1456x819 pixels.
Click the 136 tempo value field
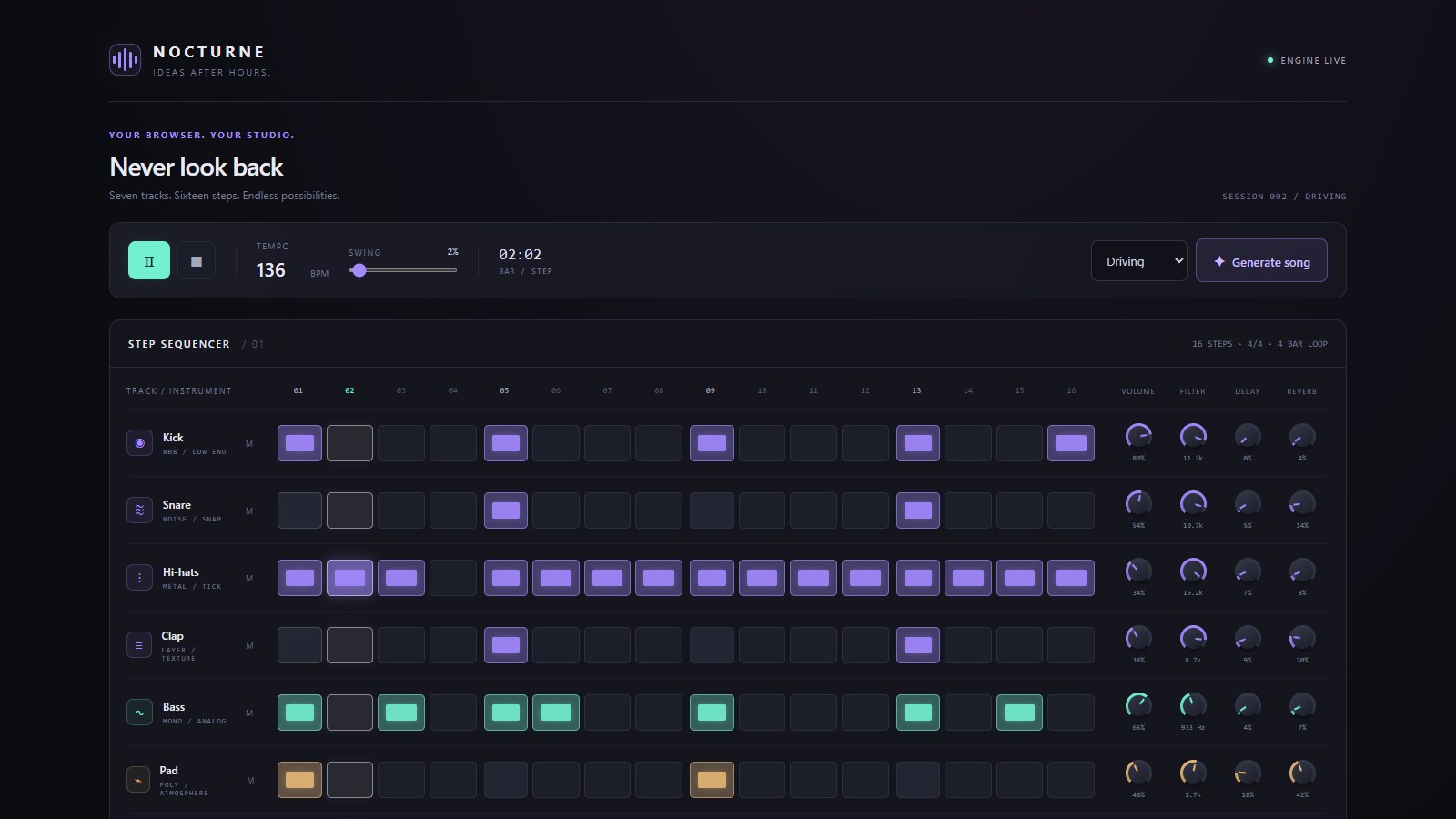pos(270,270)
